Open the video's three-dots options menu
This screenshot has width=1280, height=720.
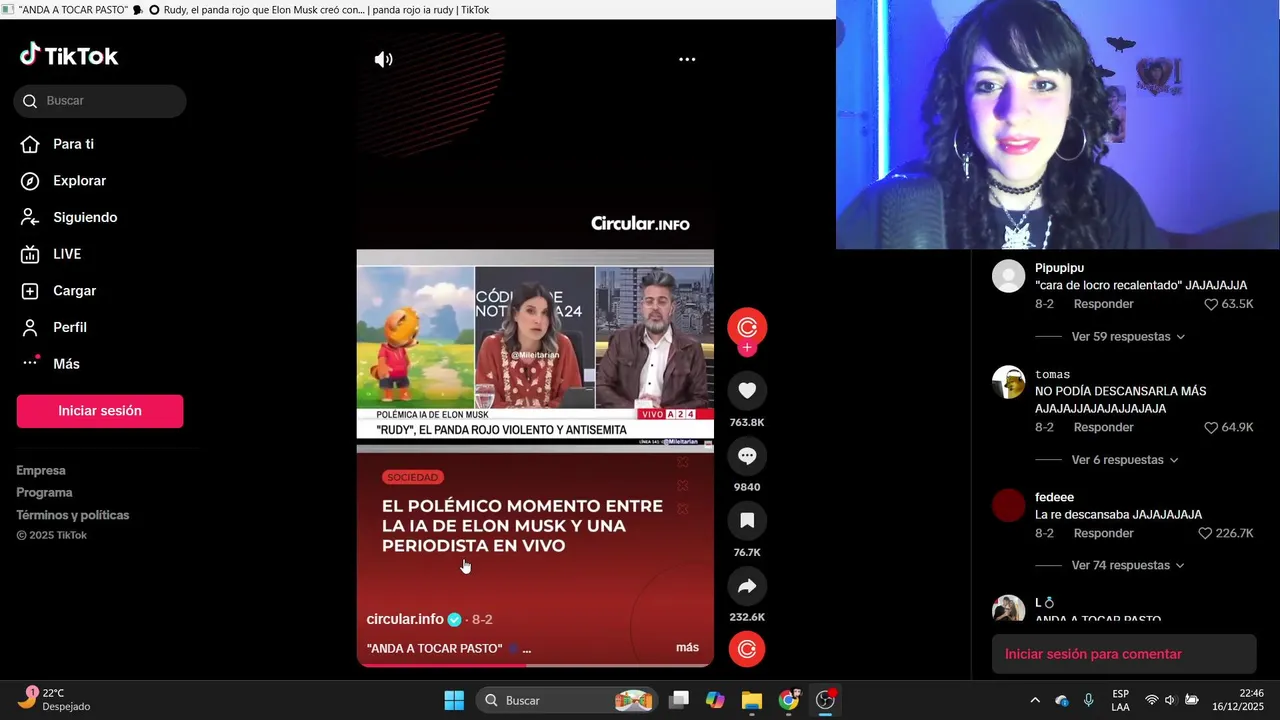[x=687, y=59]
